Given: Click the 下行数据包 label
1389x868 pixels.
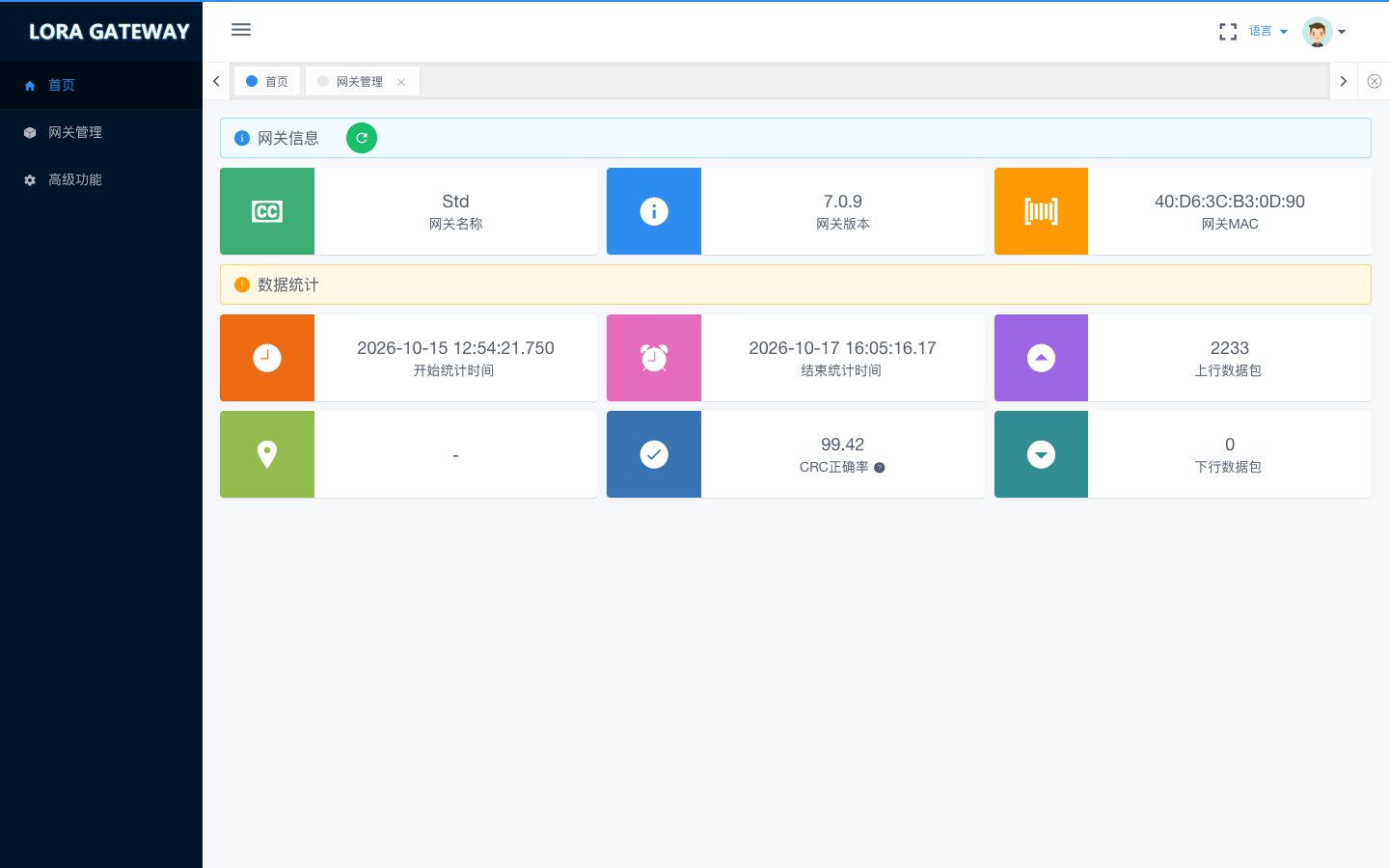Looking at the screenshot, I should tap(1228, 467).
